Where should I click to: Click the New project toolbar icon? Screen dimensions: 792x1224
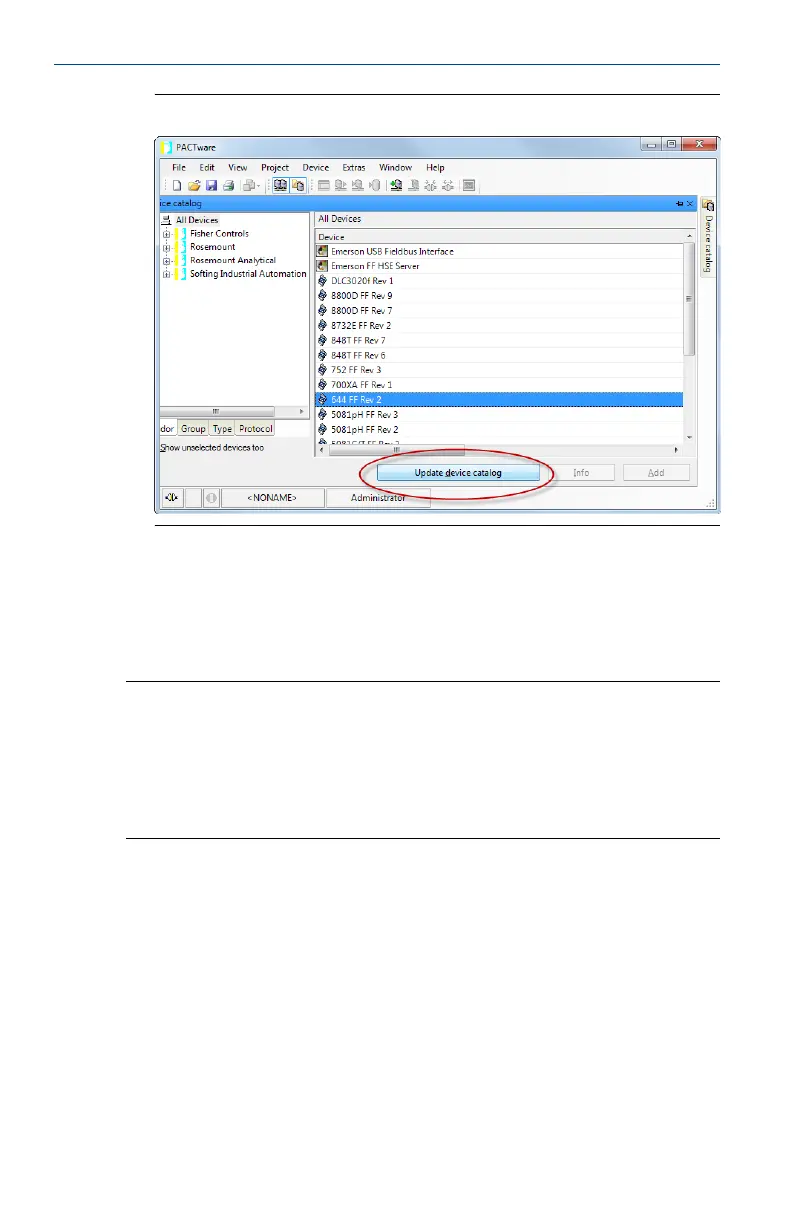[x=177, y=185]
